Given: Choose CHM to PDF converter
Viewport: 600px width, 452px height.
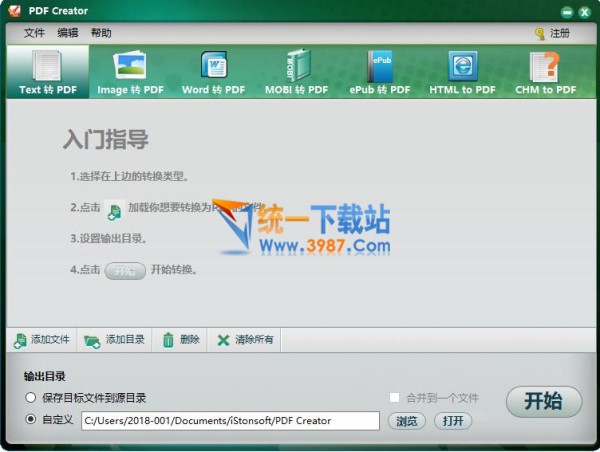Looking at the screenshot, I should [545, 70].
